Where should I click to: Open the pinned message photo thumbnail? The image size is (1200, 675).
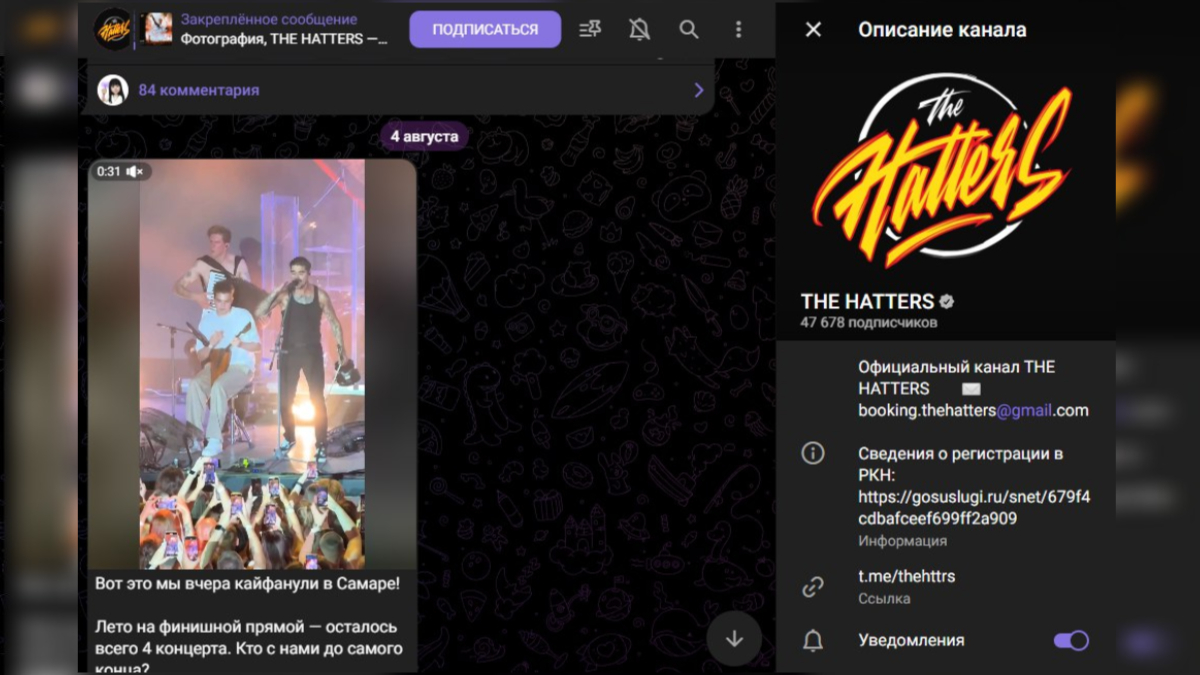point(158,29)
